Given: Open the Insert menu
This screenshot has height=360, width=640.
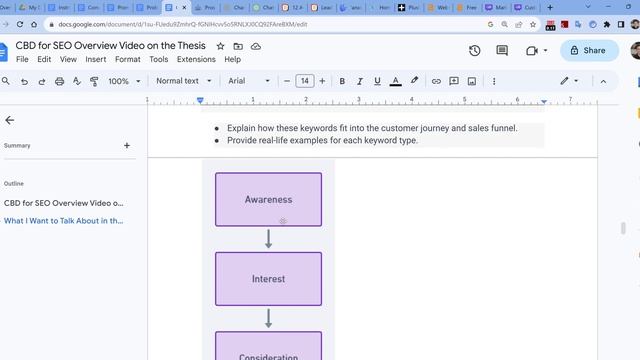Looking at the screenshot, I should coord(96,59).
